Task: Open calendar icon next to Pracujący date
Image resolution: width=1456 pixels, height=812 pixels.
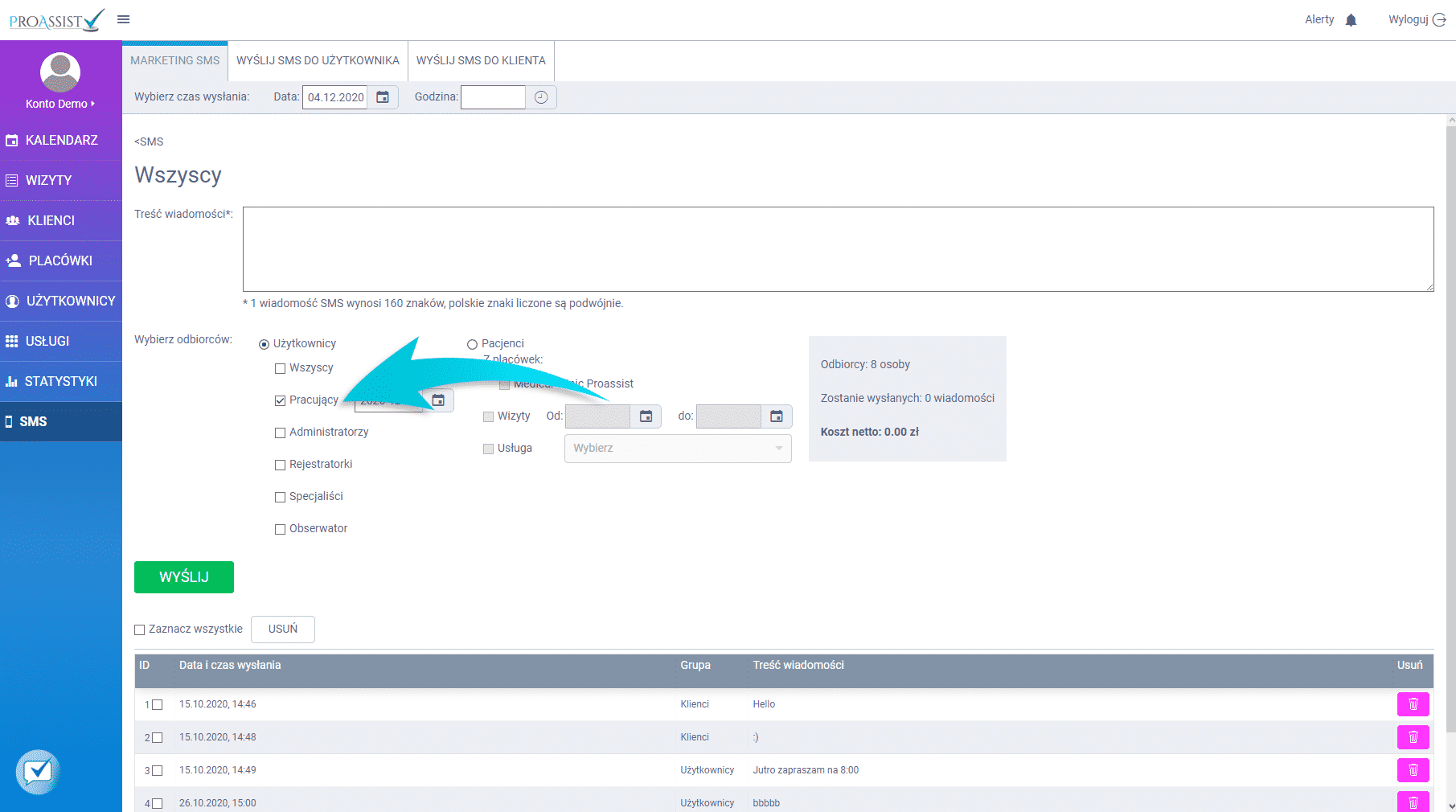Action: tap(438, 400)
